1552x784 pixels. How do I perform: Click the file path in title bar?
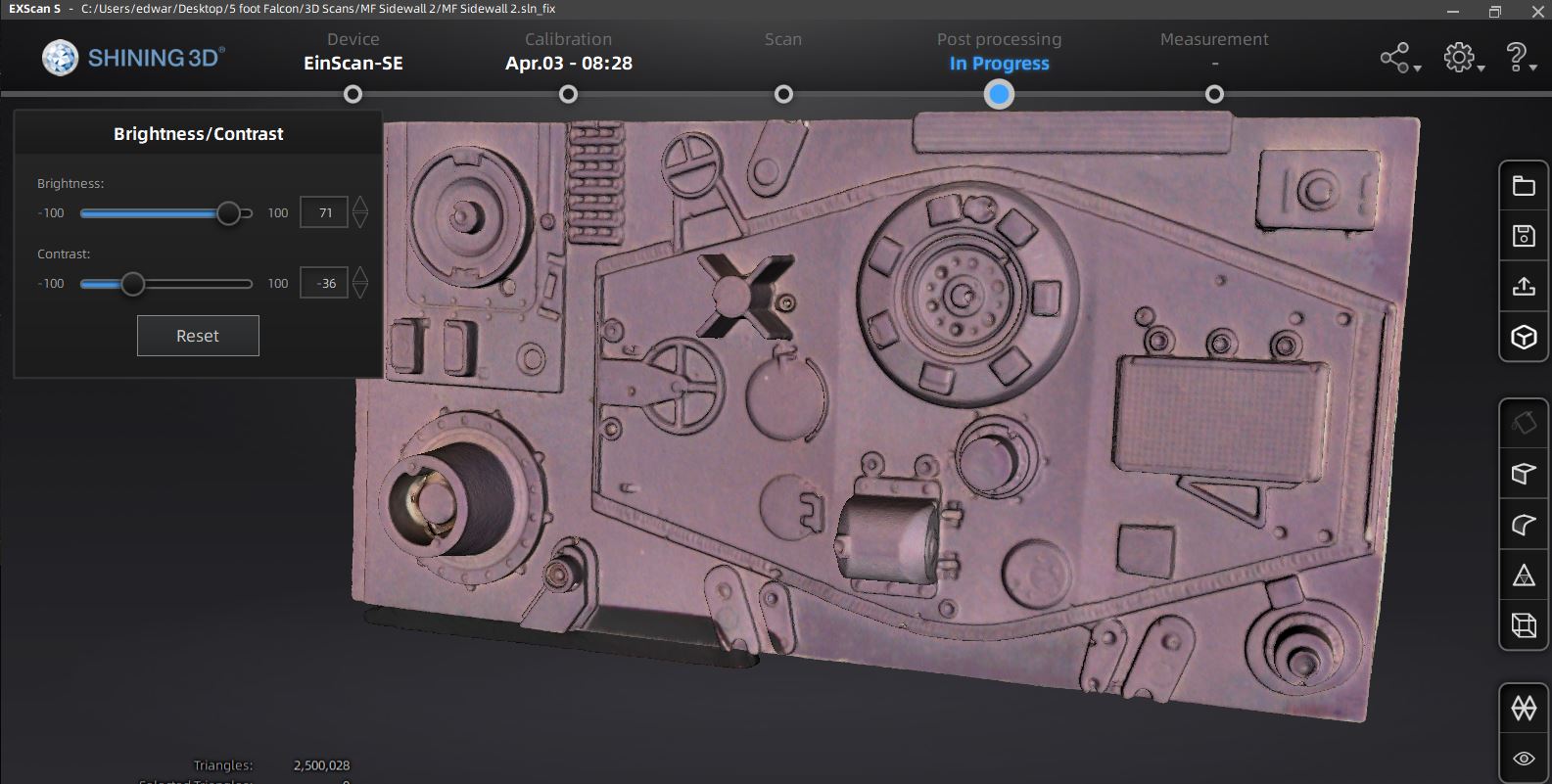318,9
